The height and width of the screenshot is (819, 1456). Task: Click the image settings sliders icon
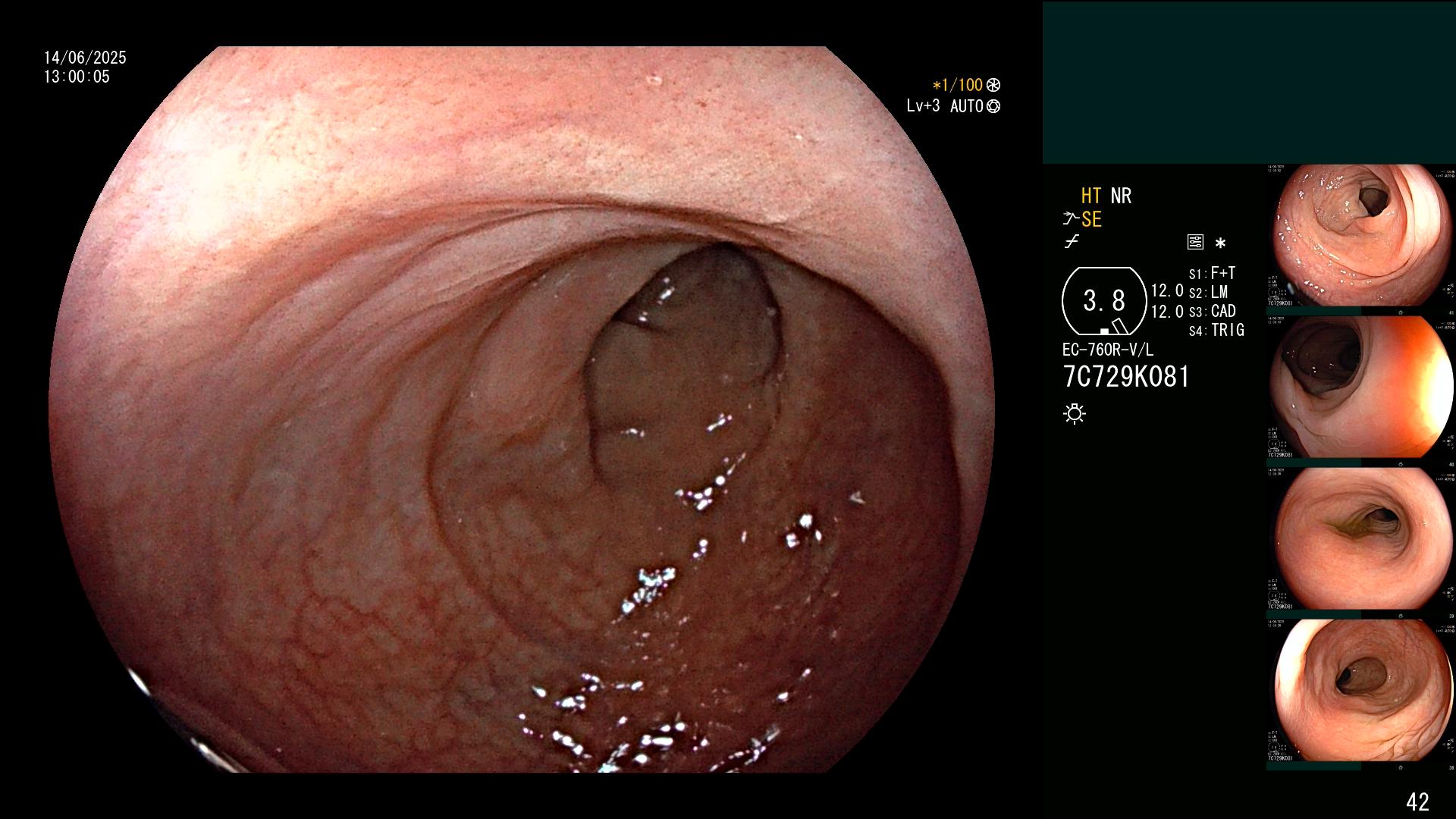coord(1195,243)
